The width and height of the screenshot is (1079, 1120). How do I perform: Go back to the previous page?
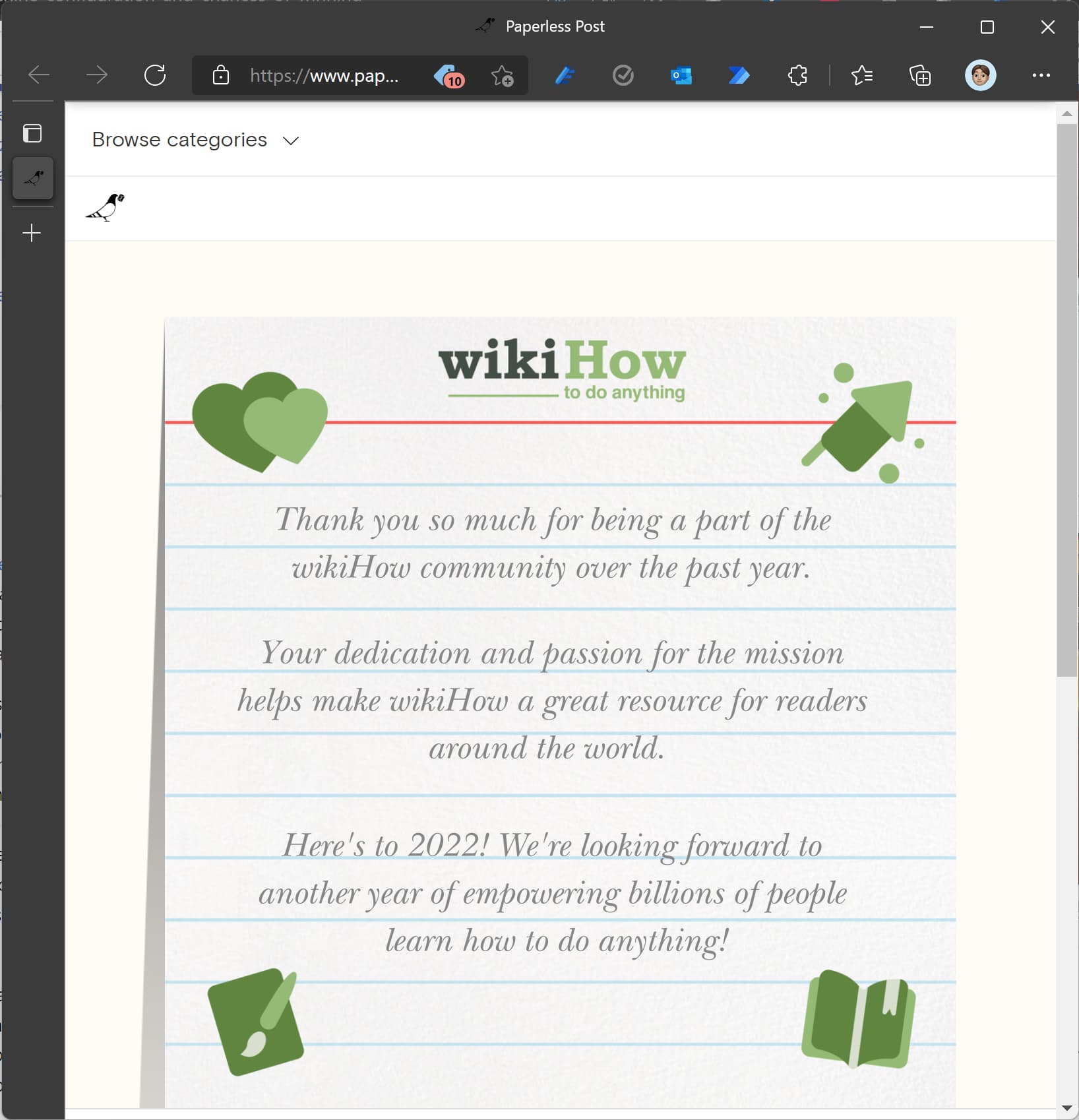coord(39,75)
